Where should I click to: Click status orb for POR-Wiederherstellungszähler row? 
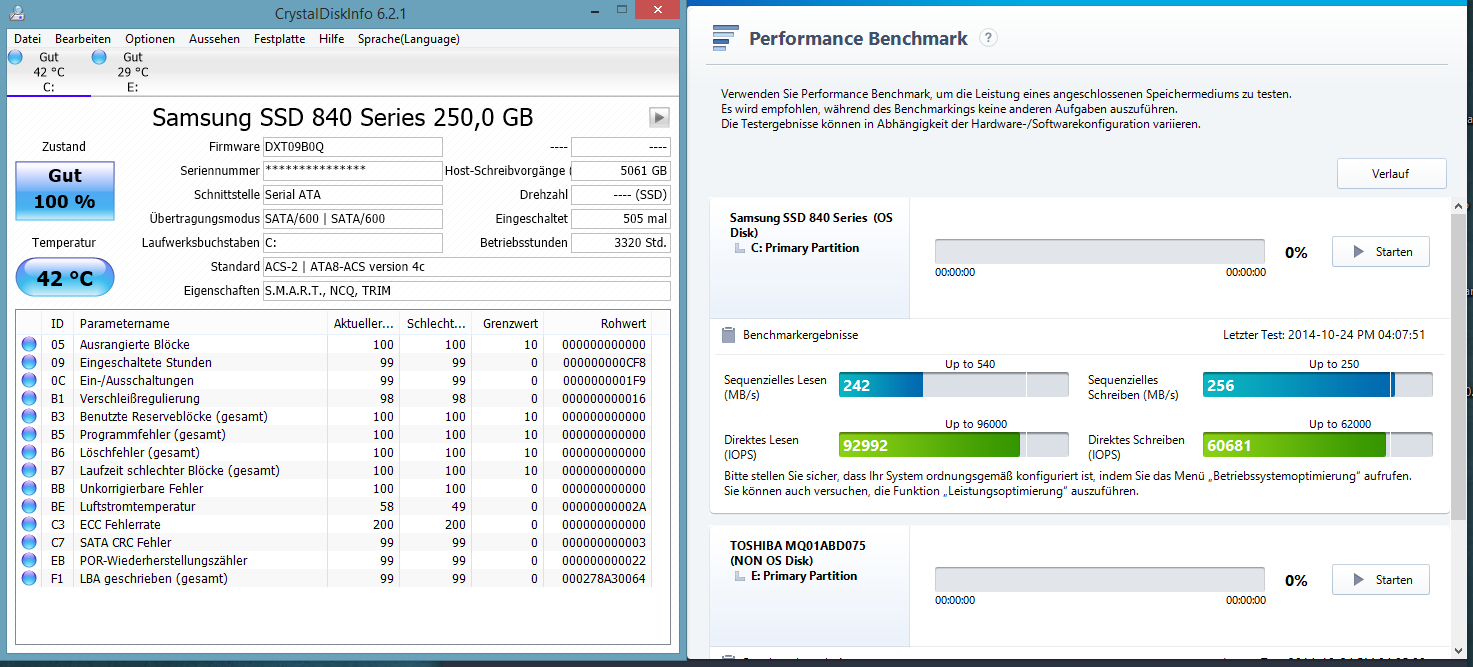click(x=29, y=561)
